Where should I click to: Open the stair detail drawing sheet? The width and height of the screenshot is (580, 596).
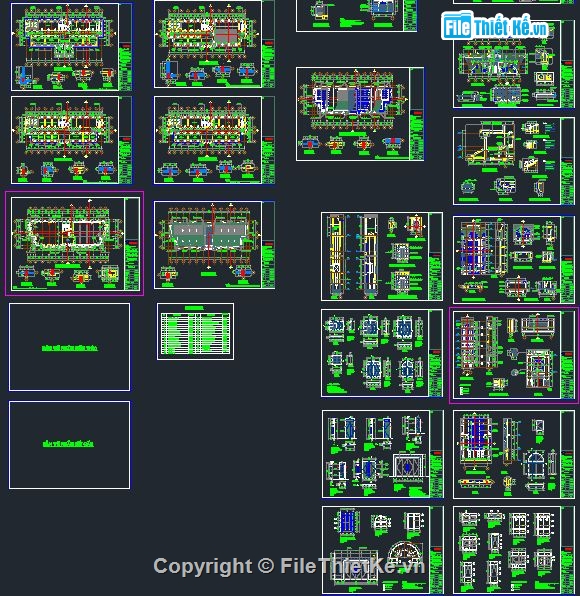[513, 161]
